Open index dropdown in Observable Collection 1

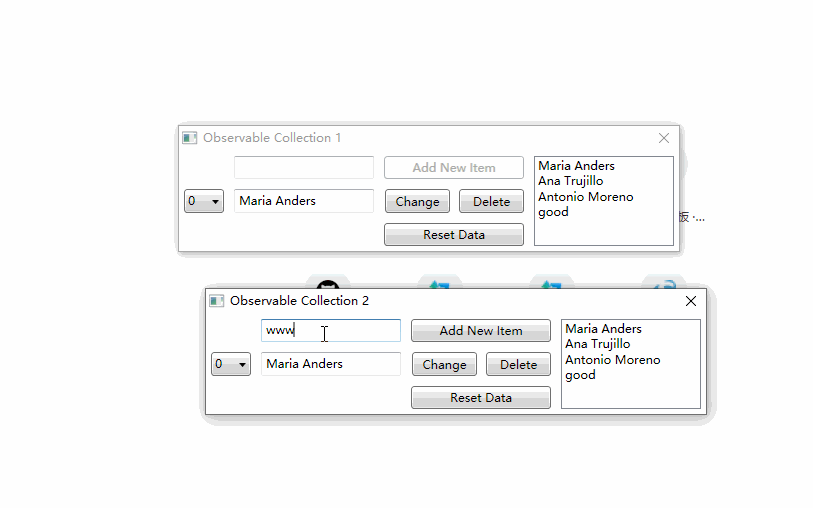[x=204, y=201]
